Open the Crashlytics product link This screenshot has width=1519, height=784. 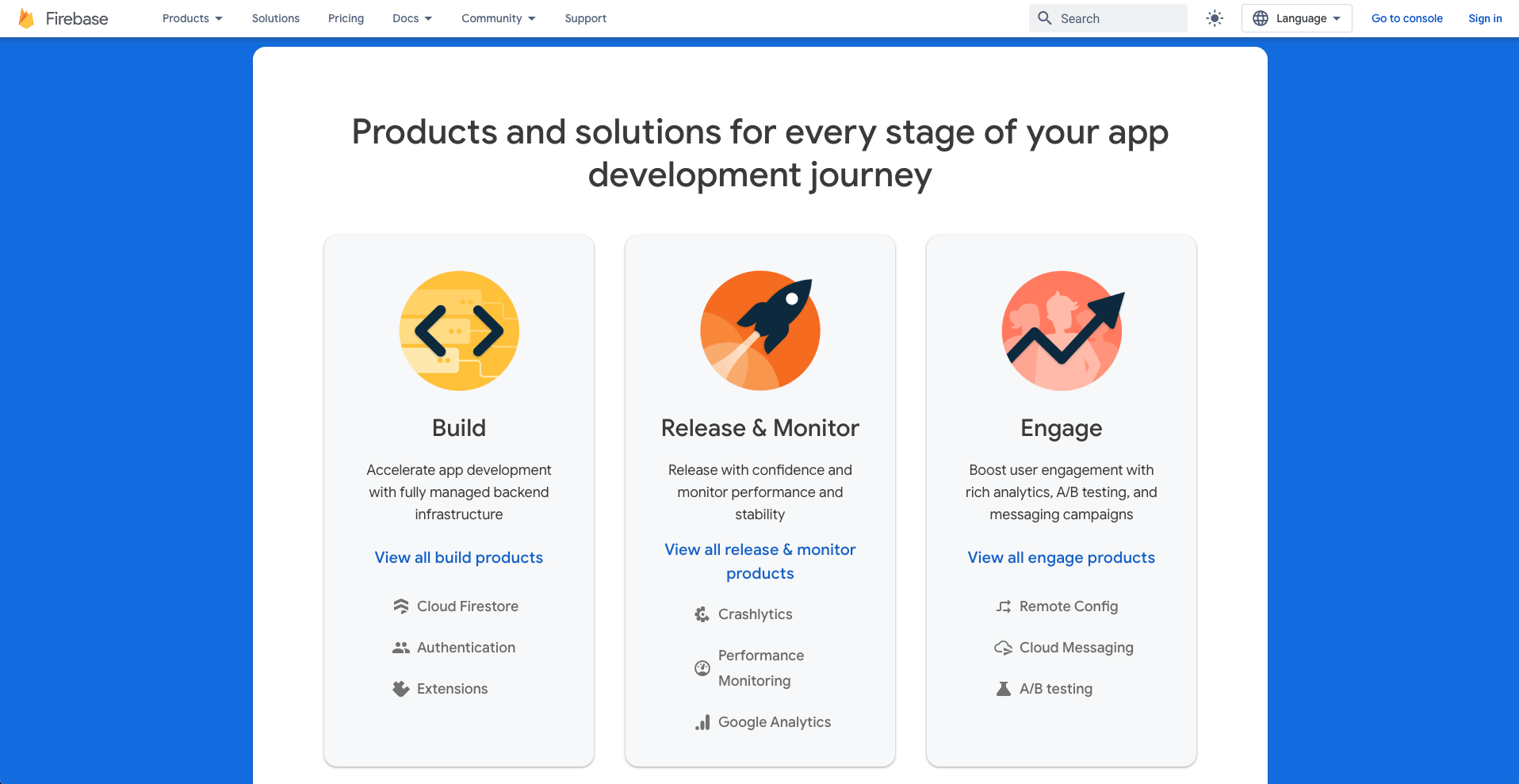pyautogui.click(x=756, y=614)
